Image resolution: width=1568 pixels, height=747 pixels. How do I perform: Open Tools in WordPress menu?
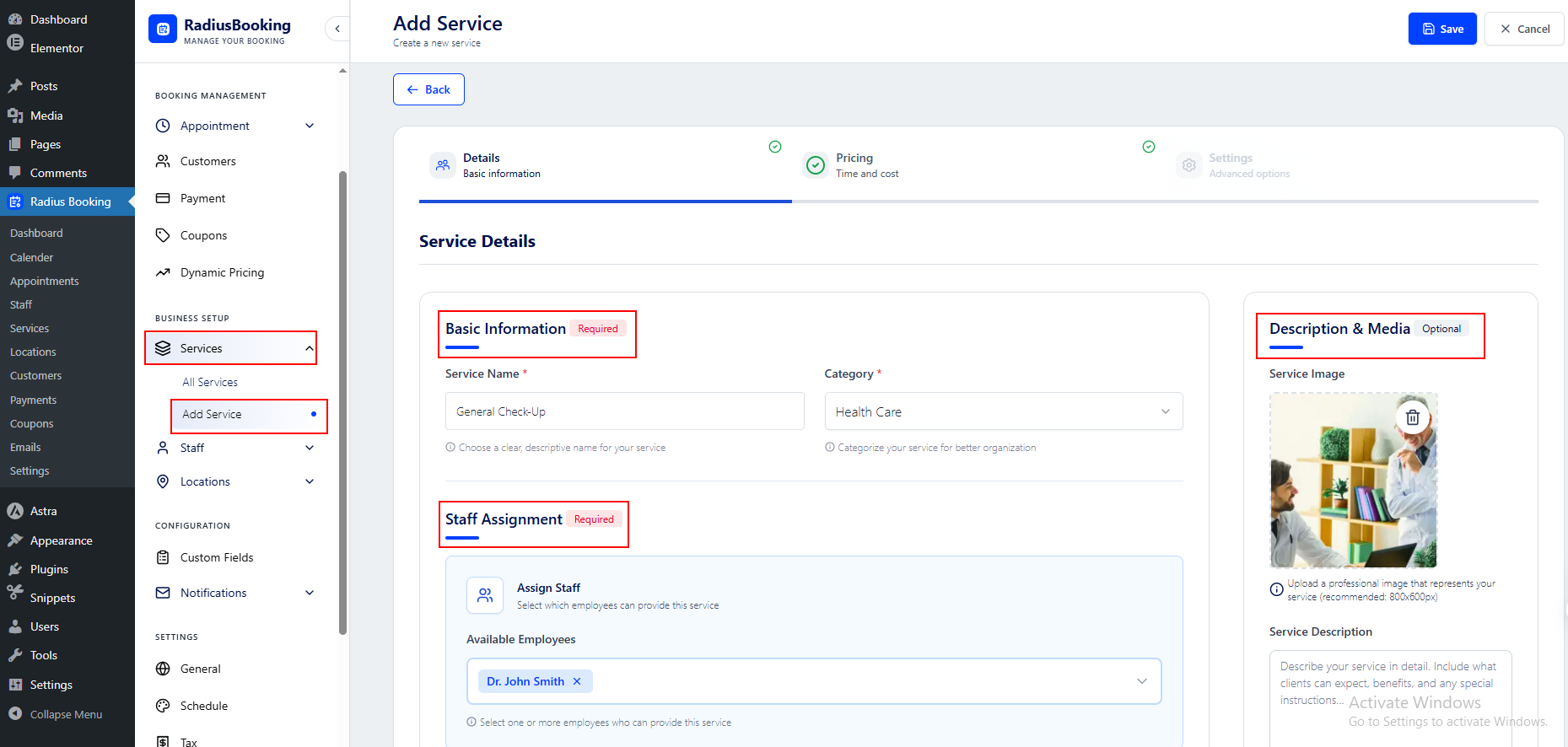point(44,655)
